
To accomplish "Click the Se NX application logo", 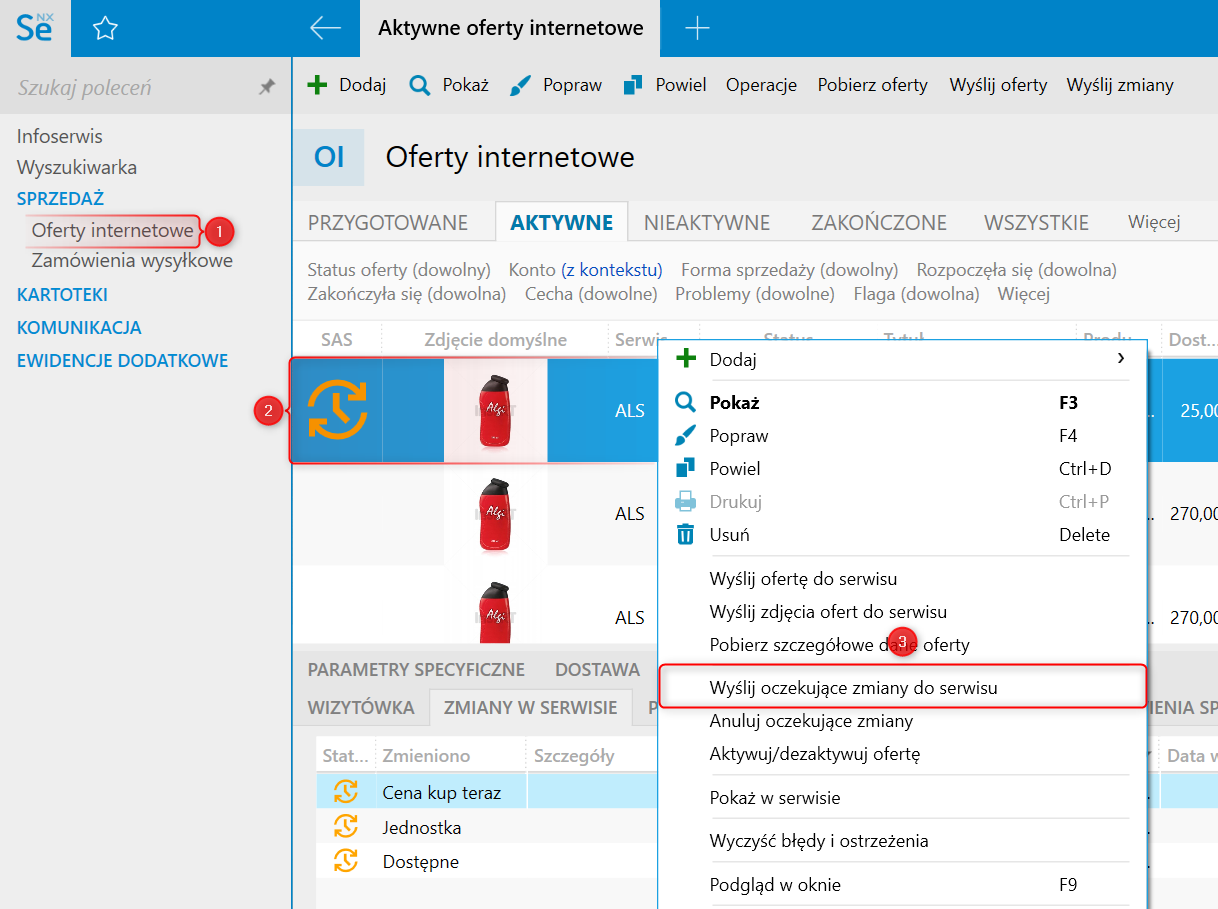I will [x=35, y=27].
